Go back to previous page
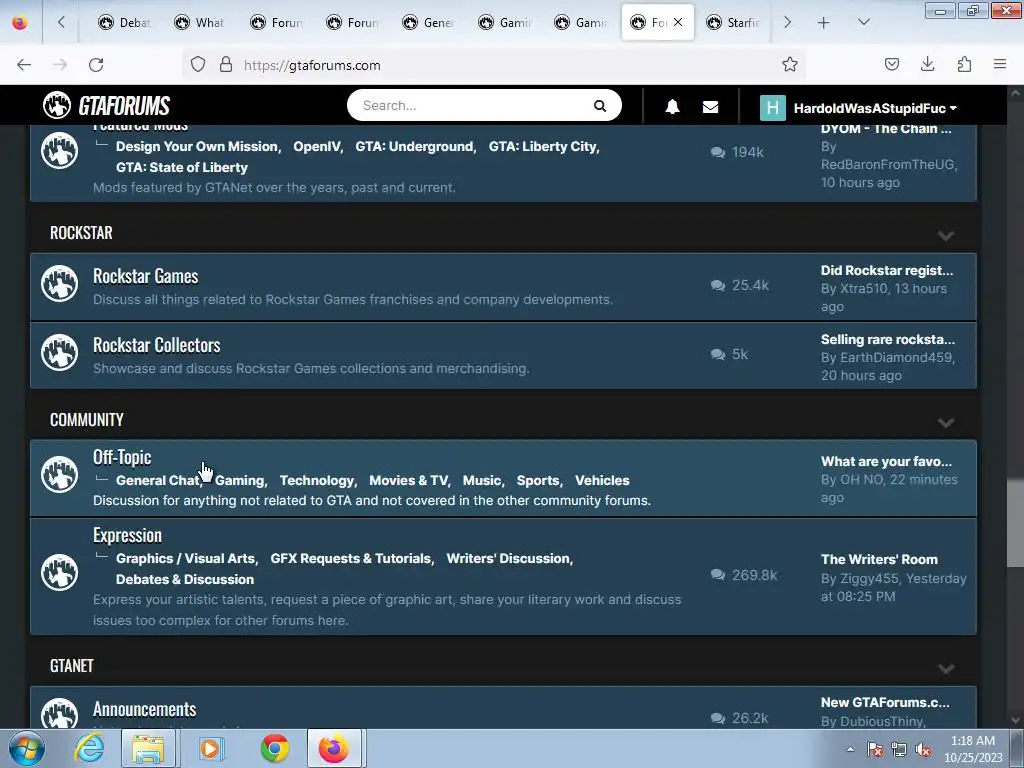 pos(24,65)
